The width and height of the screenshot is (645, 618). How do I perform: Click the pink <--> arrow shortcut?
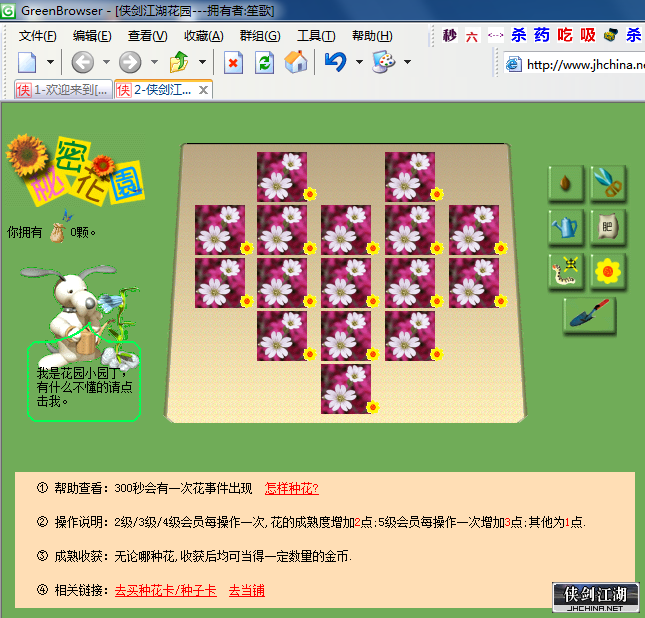tap(495, 35)
